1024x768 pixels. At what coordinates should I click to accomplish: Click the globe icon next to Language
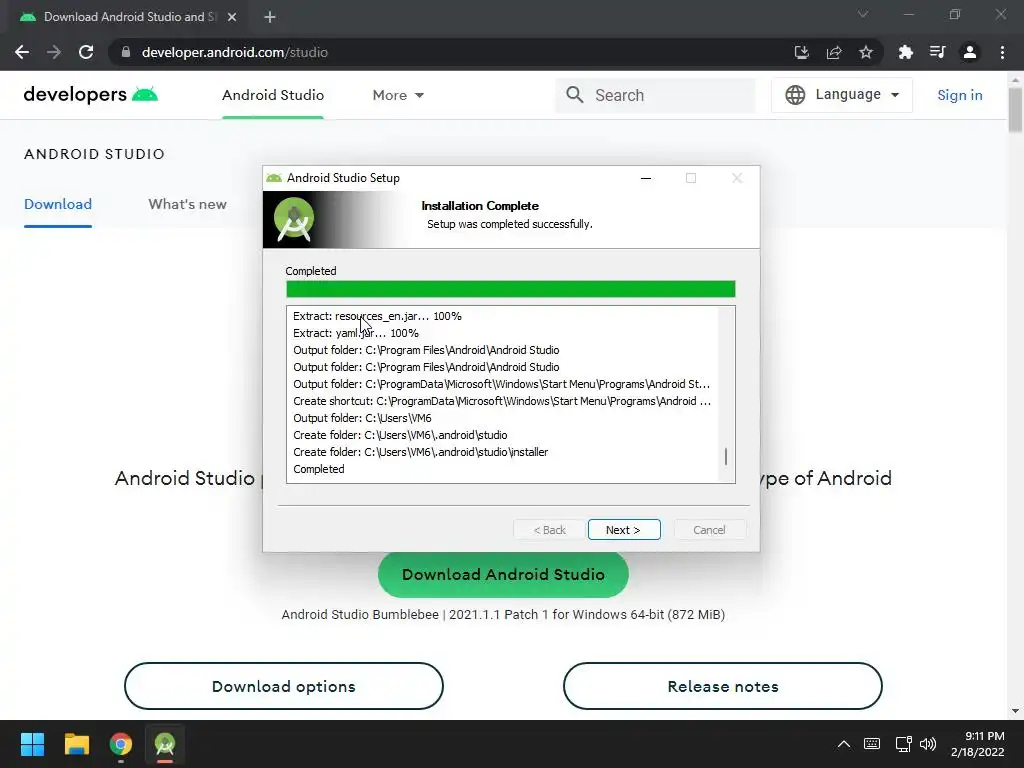coord(795,95)
